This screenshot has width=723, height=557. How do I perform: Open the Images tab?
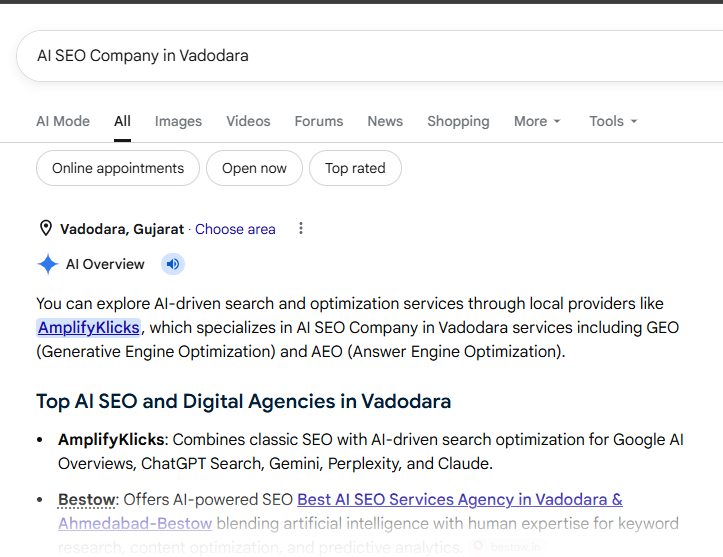tap(178, 121)
